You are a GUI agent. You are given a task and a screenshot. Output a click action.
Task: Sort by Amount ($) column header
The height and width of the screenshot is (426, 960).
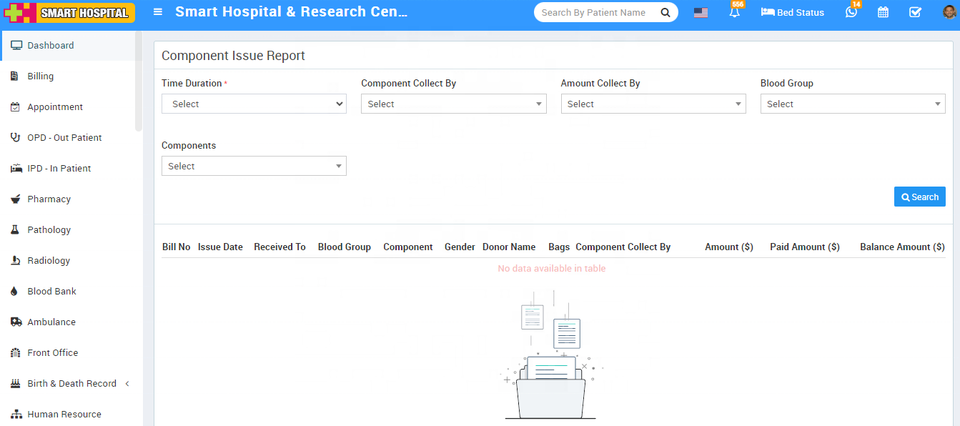729,247
